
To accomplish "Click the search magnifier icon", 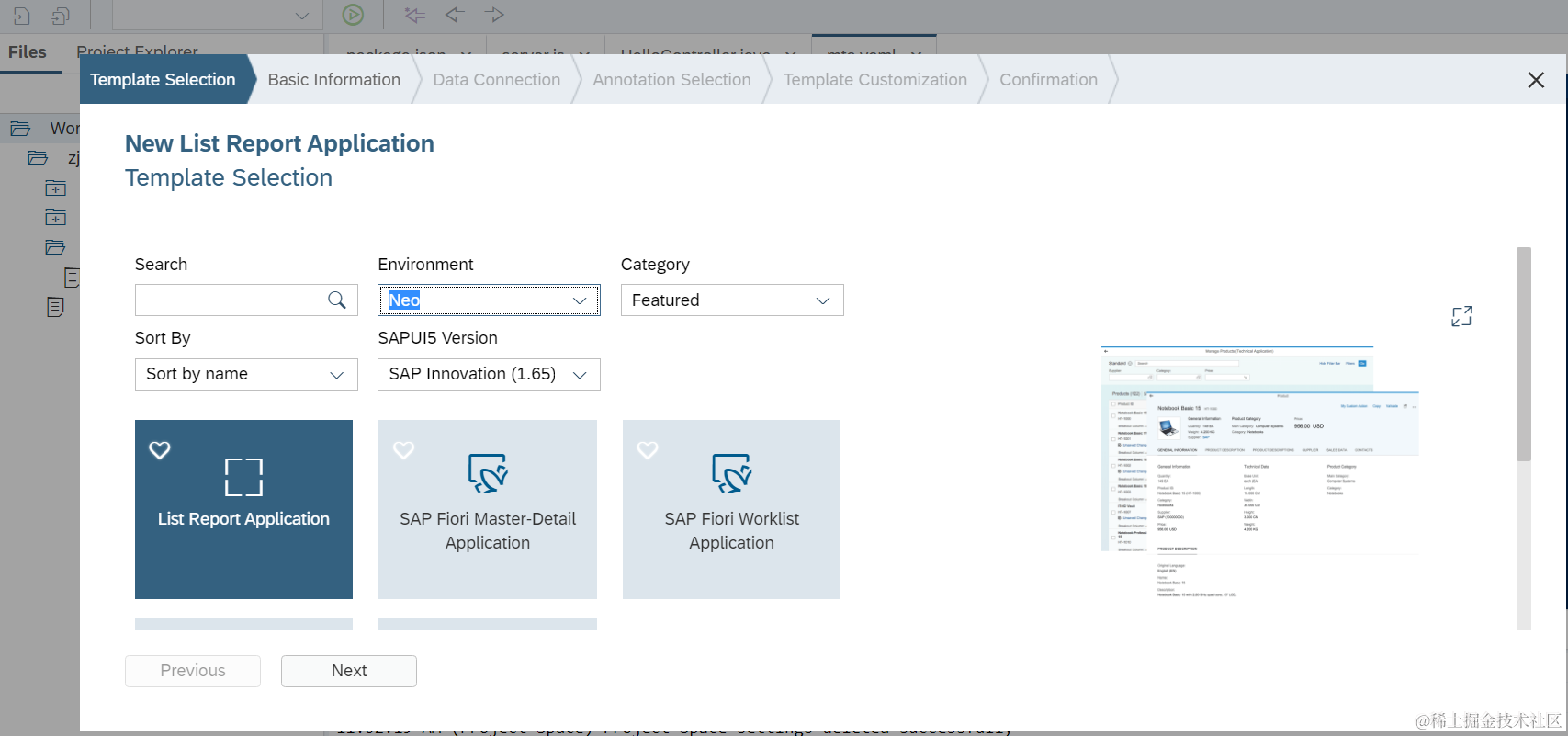I will tap(337, 300).
